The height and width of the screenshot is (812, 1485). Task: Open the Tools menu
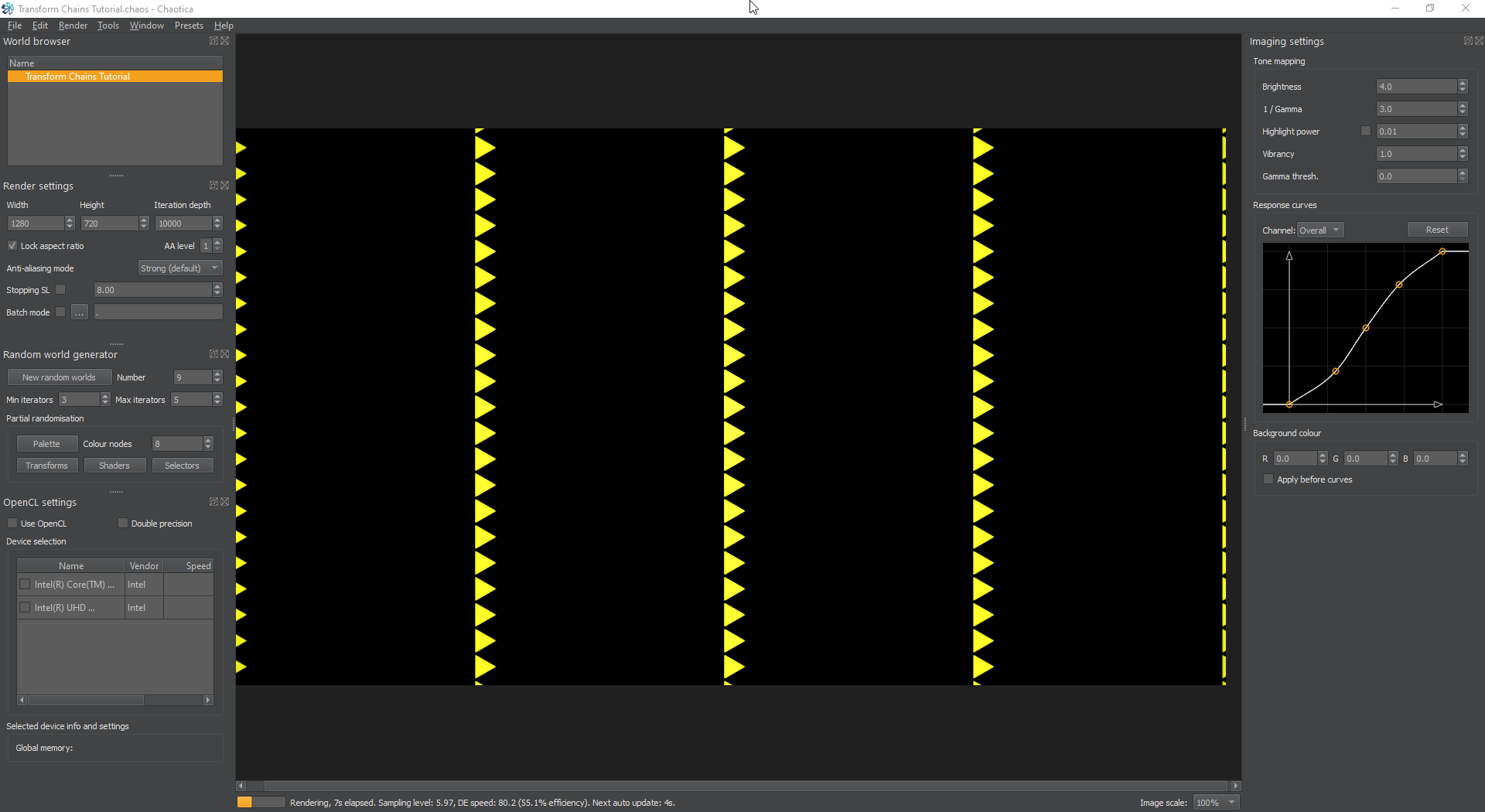tap(108, 26)
